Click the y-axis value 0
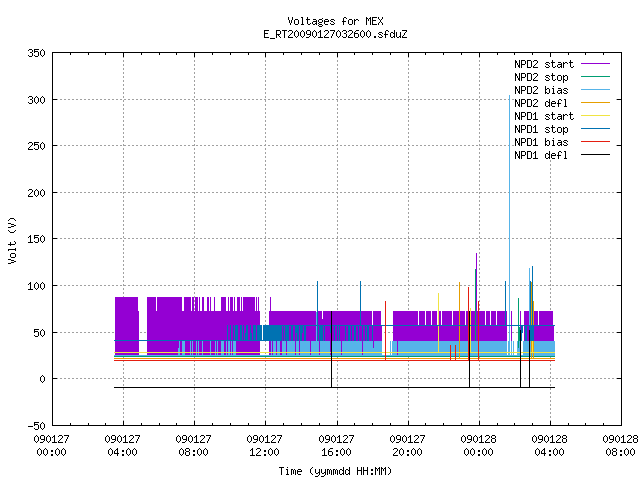640x480 pixels. [x=42, y=379]
